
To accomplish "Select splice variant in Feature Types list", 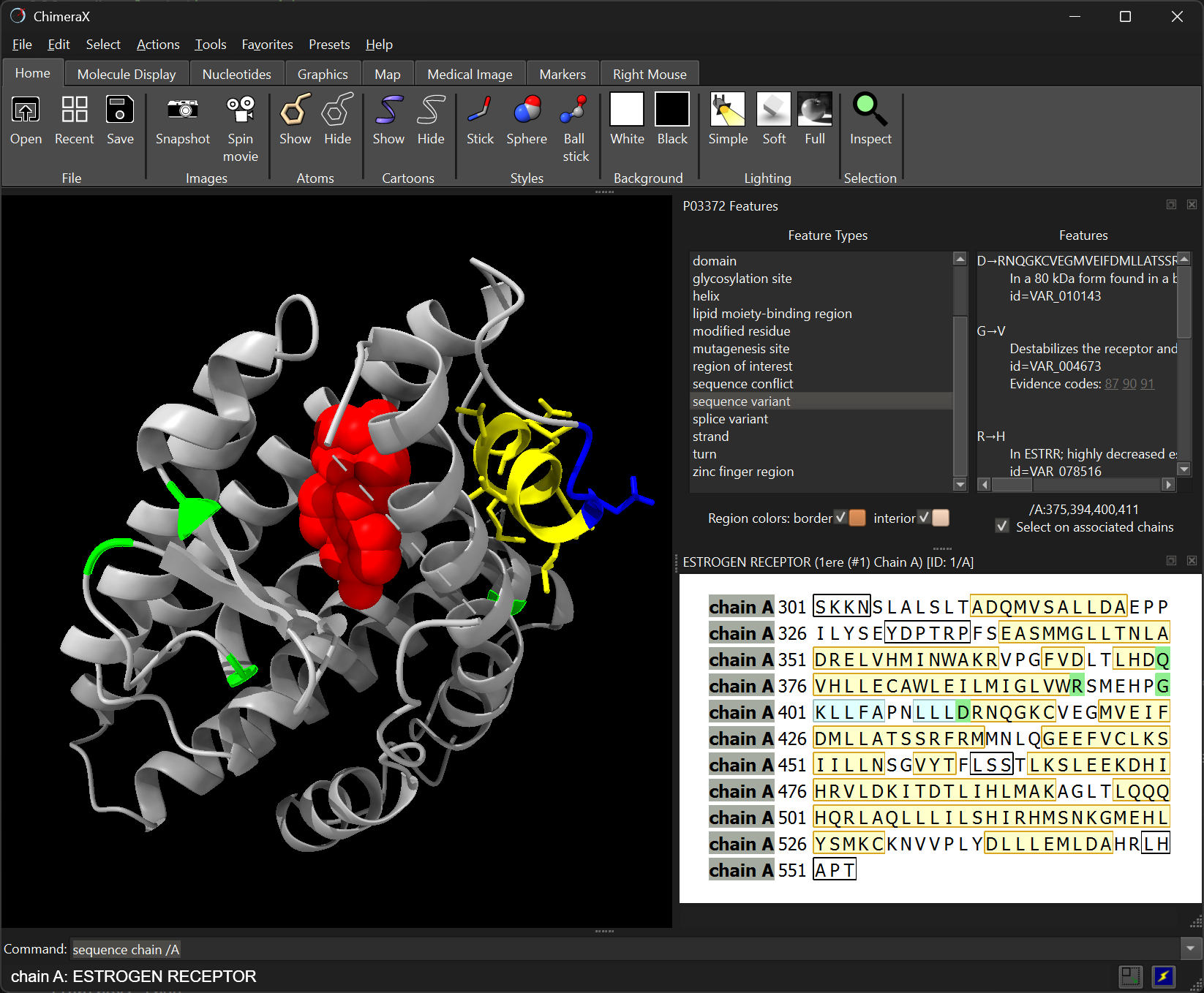I will (730, 418).
